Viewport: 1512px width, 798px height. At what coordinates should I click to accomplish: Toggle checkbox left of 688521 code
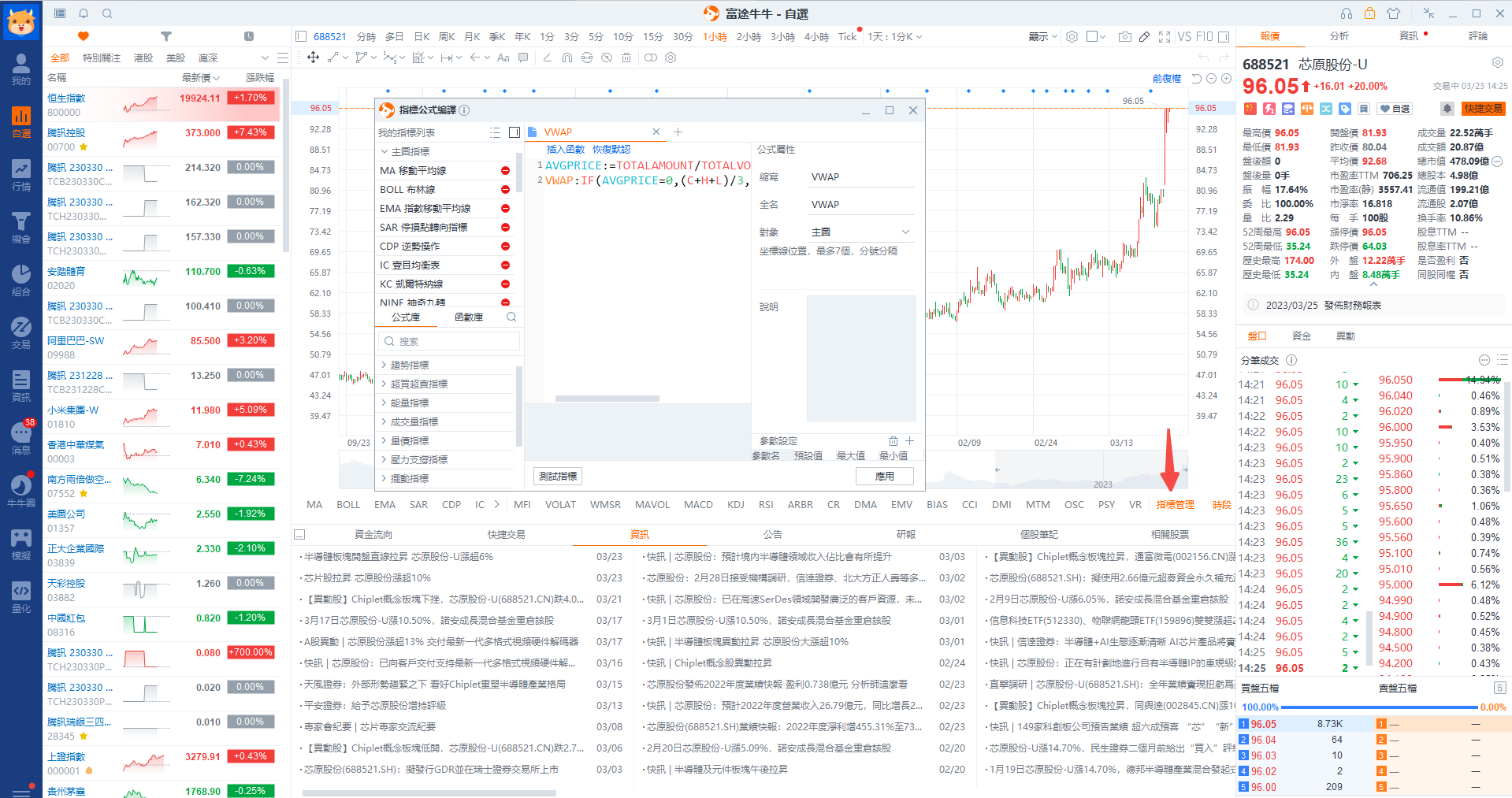pyautogui.click(x=301, y=36)
